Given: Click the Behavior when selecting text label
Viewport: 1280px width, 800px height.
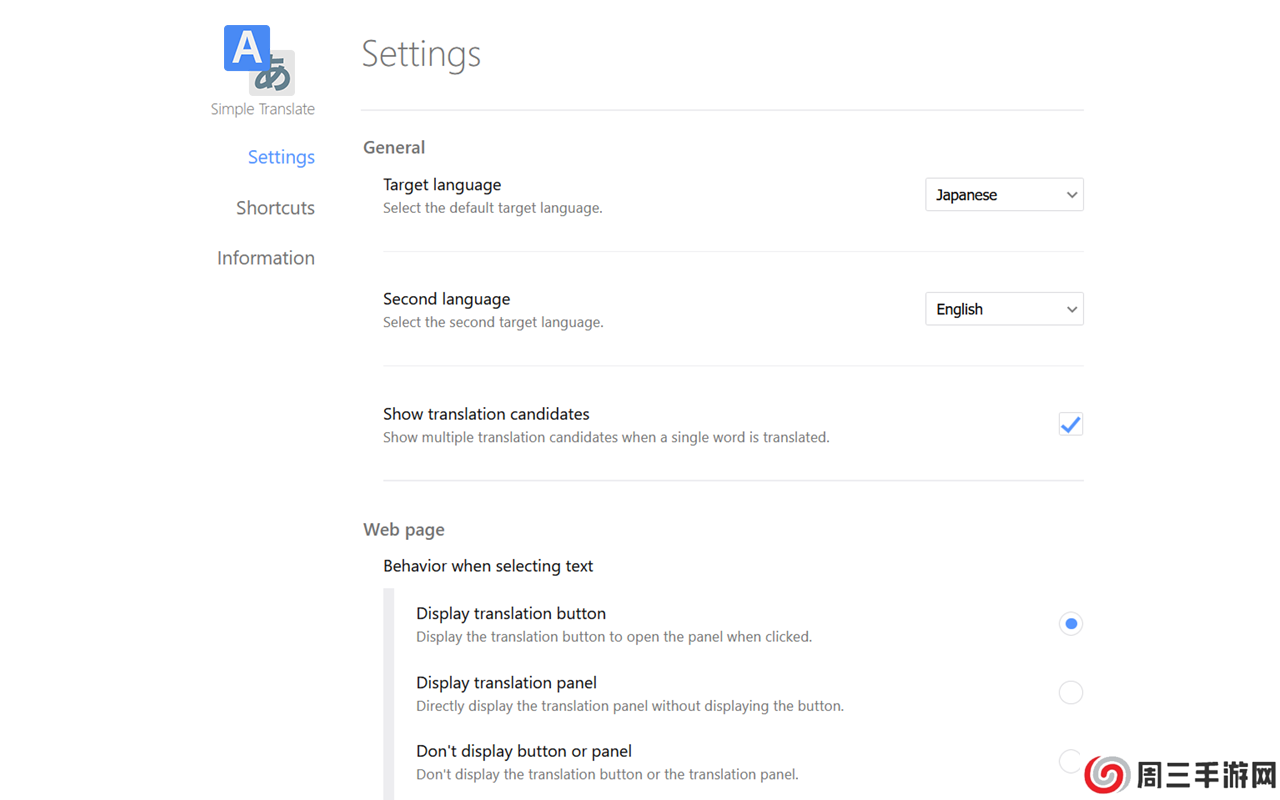Looking at the screenshot, I should tap(488, 566).
